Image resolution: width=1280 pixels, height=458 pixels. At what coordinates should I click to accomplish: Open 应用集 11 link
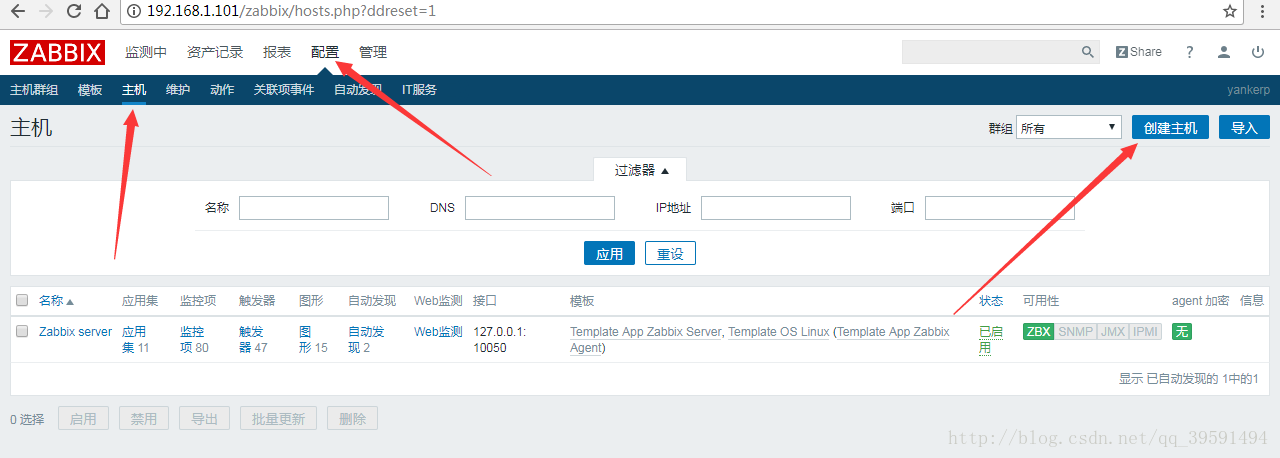[135, 339]
